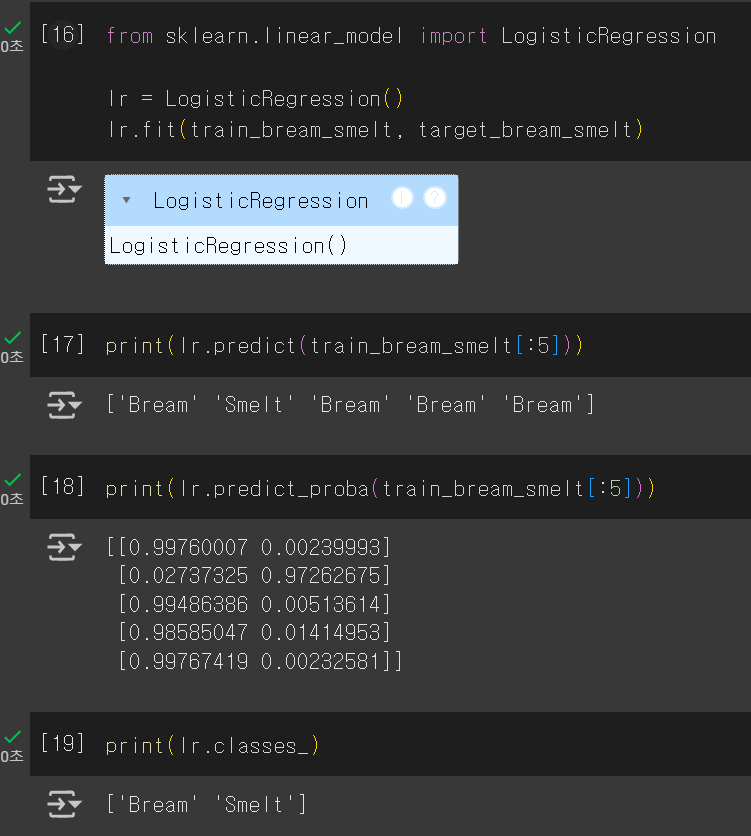Click the green checkmark beside cell 17

pyautogui.click(x=13, y=338)
